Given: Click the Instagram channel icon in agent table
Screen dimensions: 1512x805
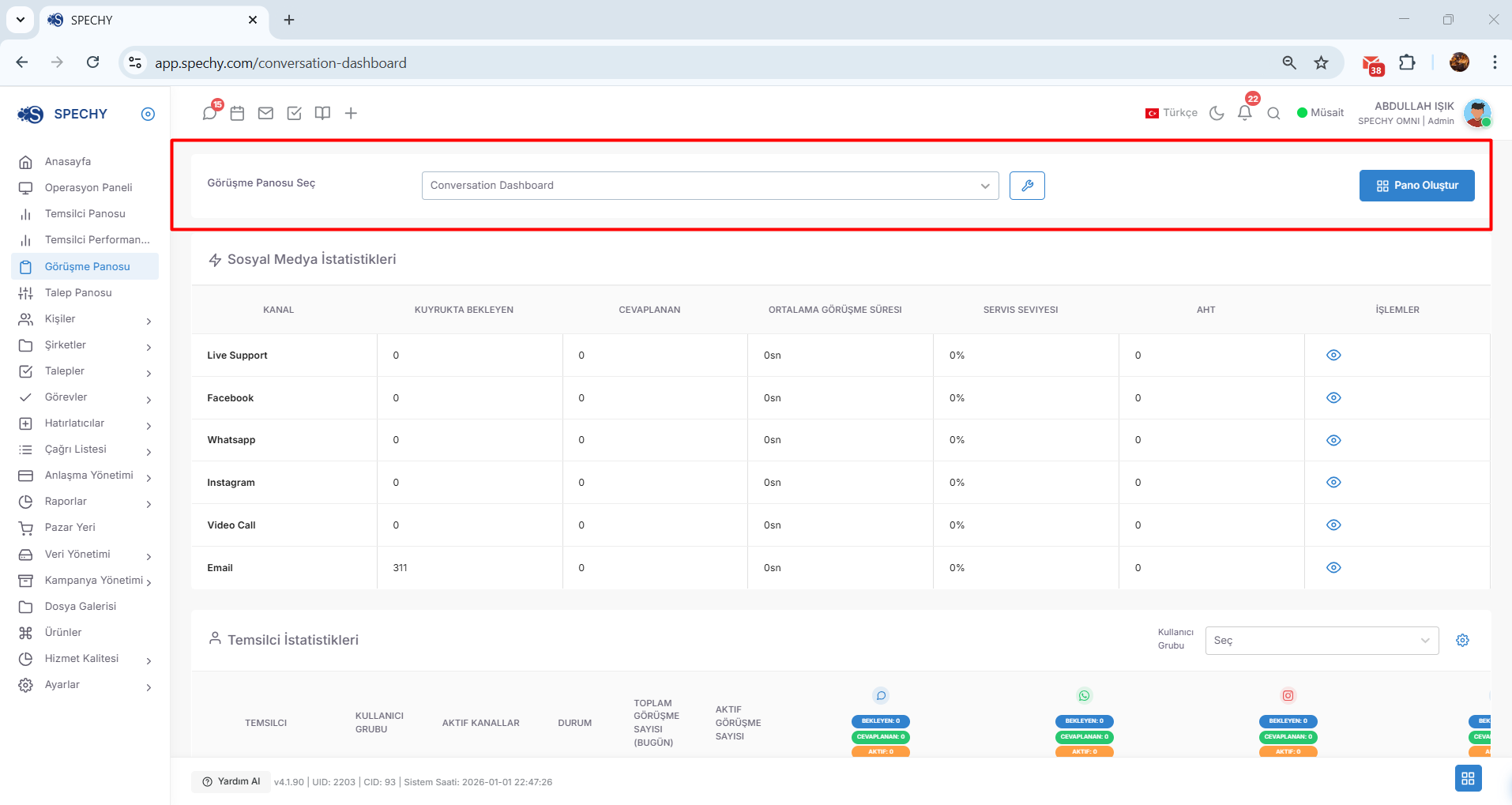Looking at the screenshot, I should pyautogui.click(x=1288, y=695).
